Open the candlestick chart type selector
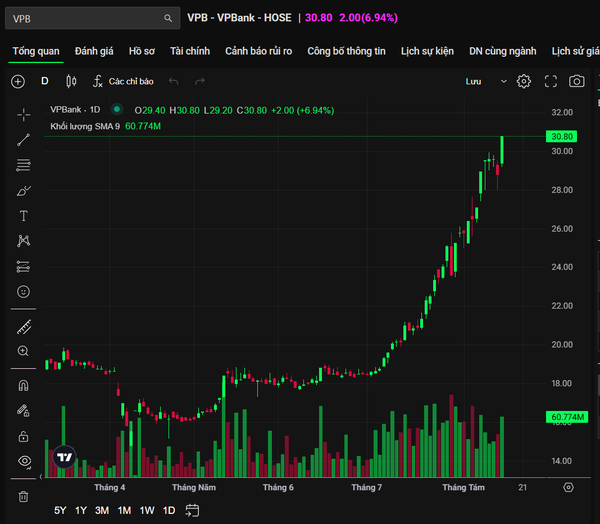This screenshot has width=600, height=524. click(x=71, y=81)
